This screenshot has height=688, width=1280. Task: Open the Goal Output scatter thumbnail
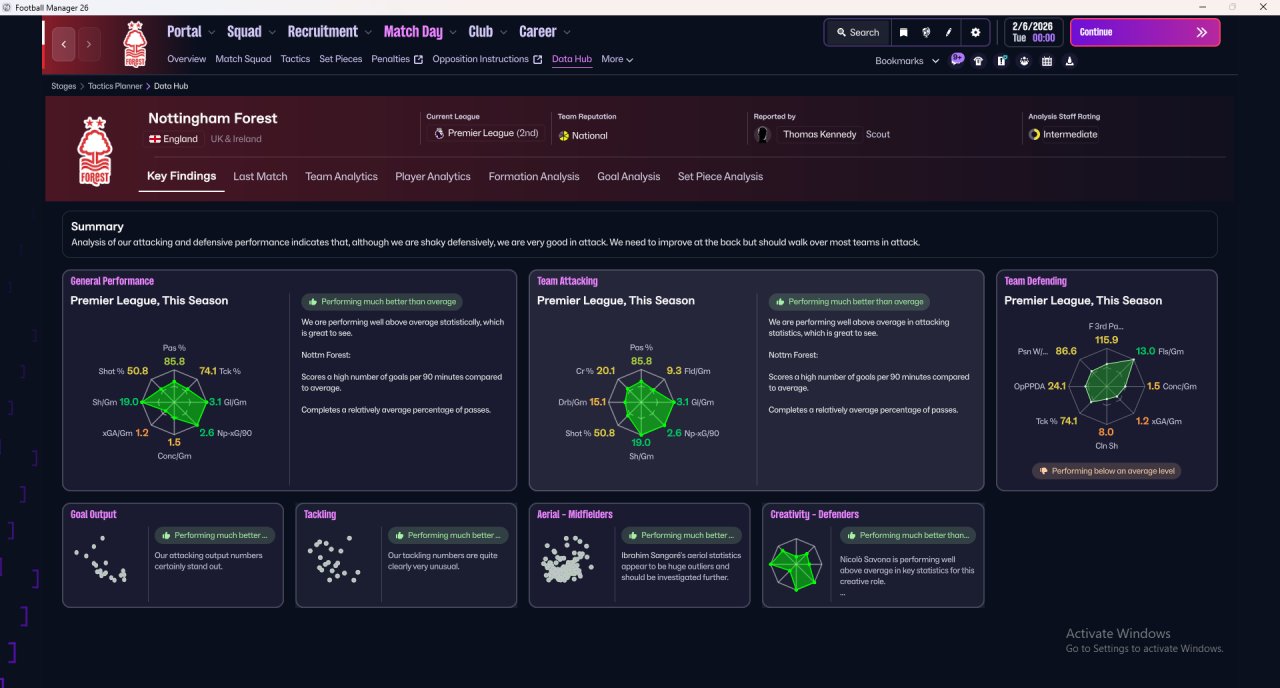100,560
